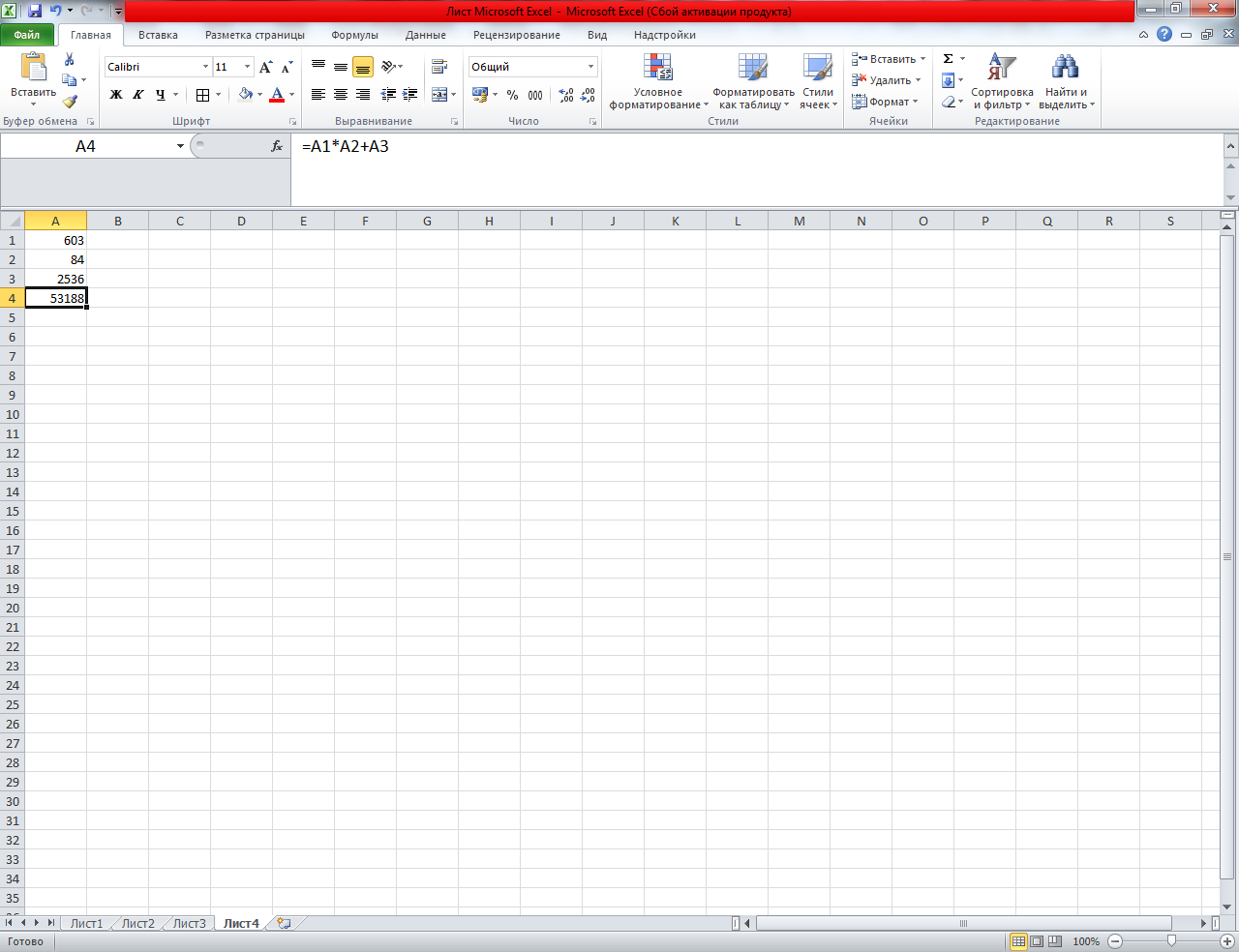Increase decimal places icon
The width and height of the screenshot is (1239, 952).
click(x=566, y=95)
